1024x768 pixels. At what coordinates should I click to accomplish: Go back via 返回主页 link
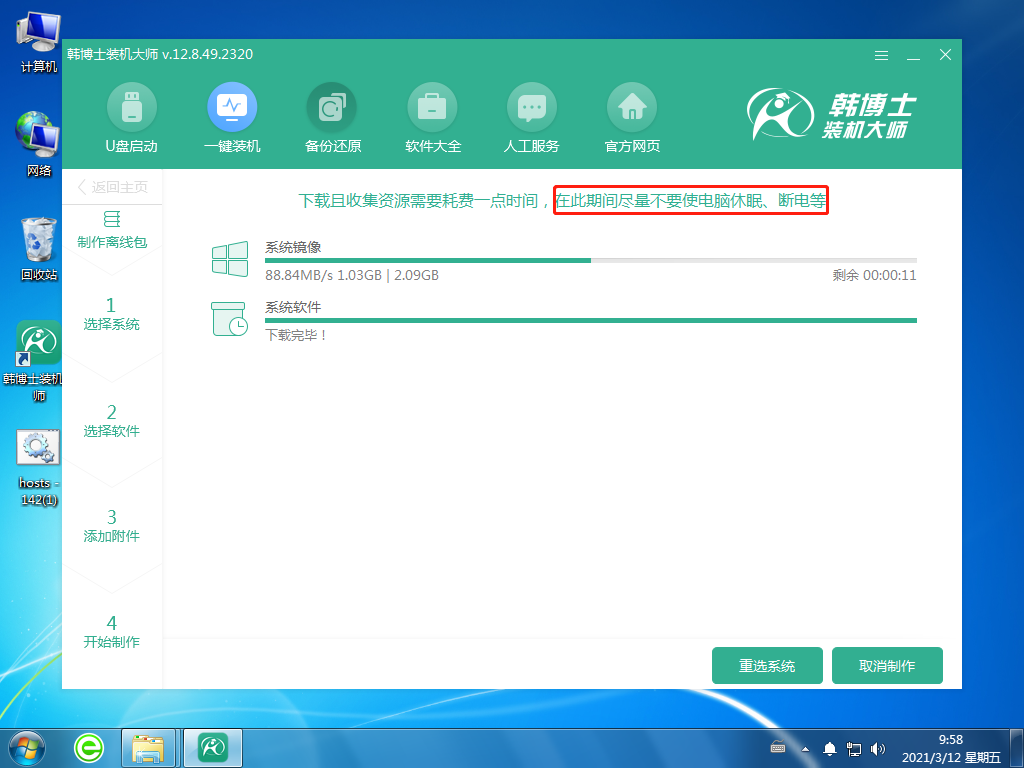(112, 187)
